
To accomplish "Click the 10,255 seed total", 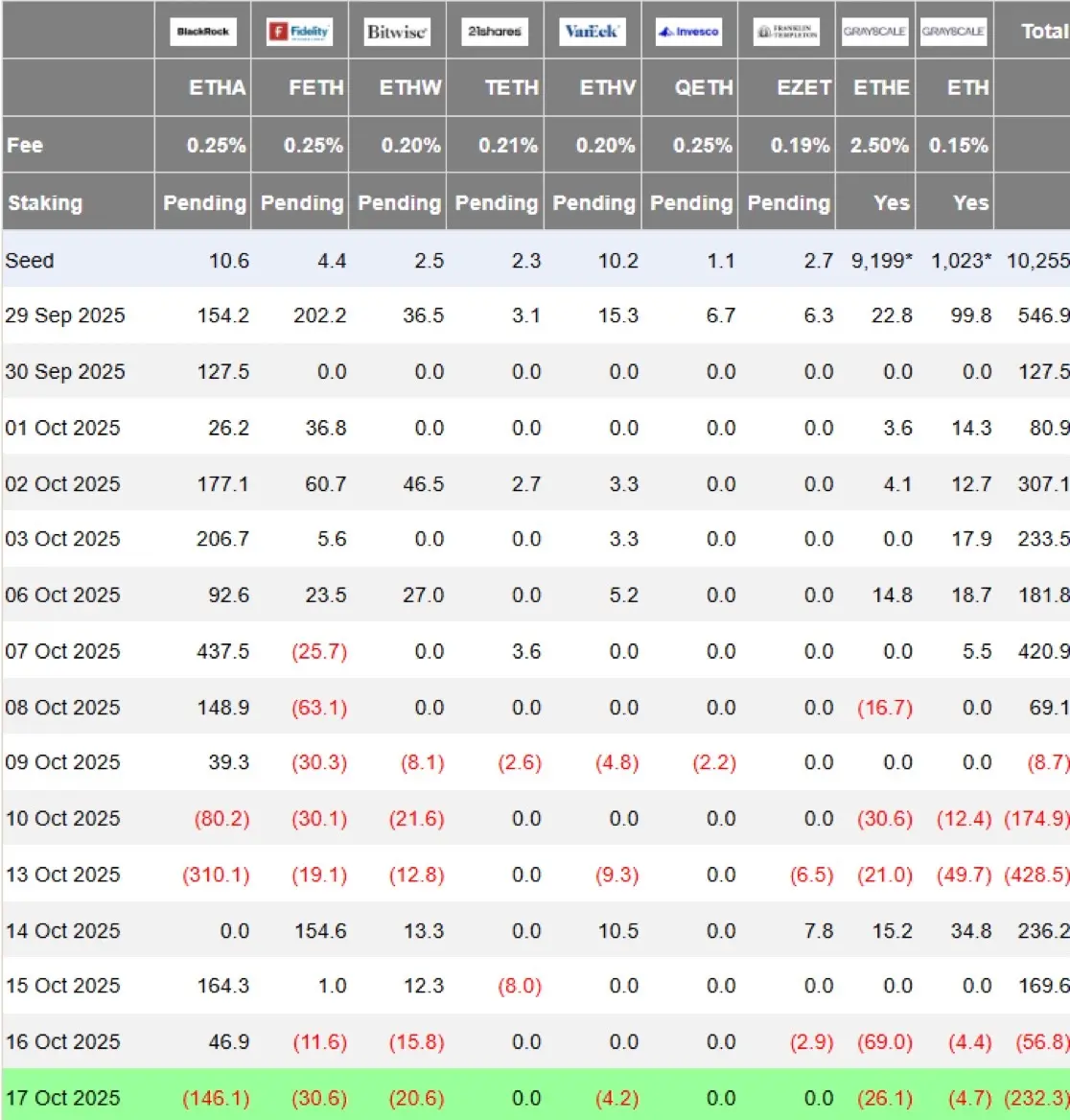I will click(1037, 260).
